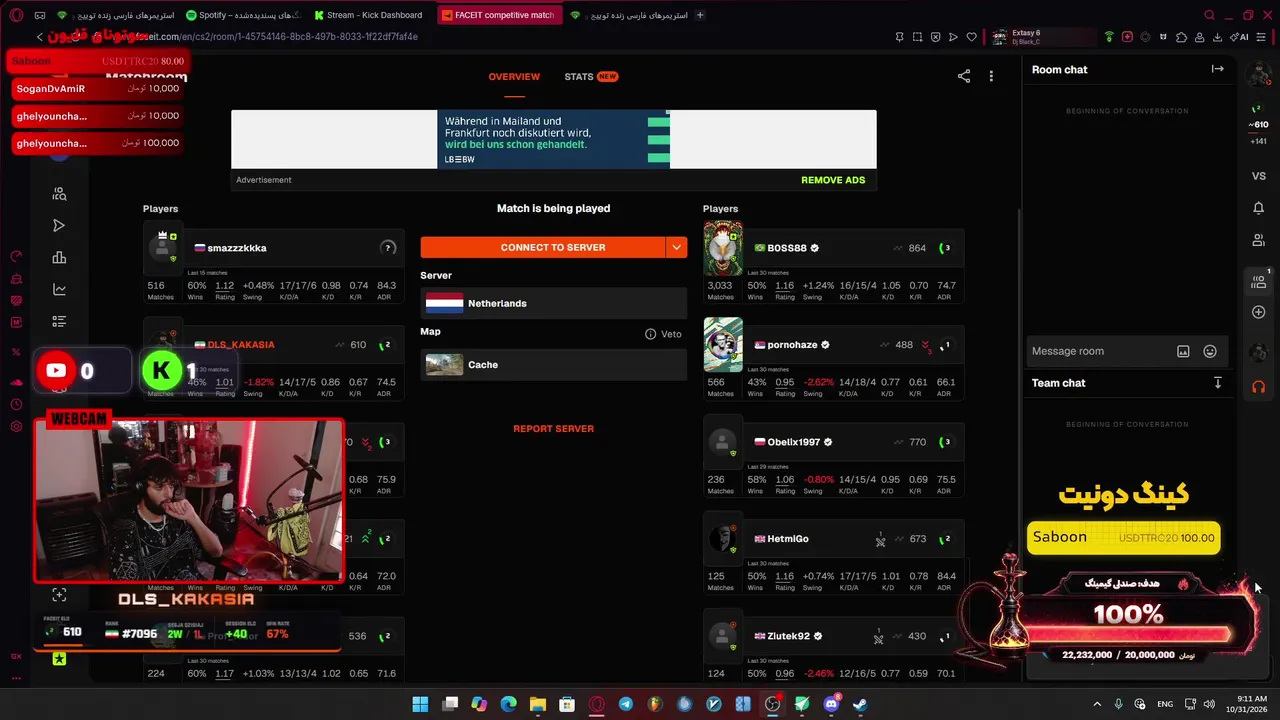Open the bar chart rankings icon in left sidebar
1280x720 pixels.
(x=59, y=258)
